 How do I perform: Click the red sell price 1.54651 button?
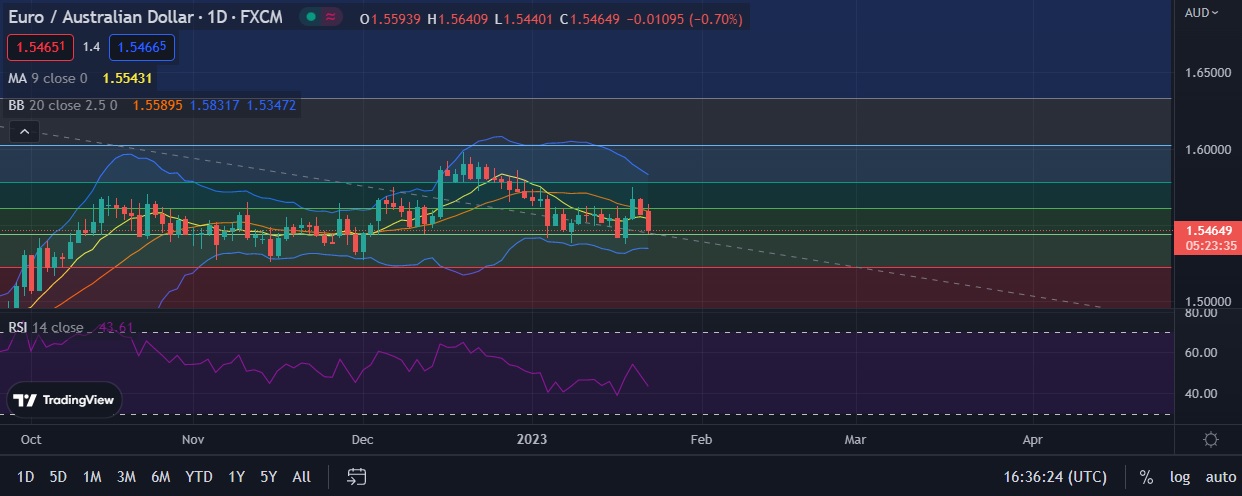click(x=40, y=47)
